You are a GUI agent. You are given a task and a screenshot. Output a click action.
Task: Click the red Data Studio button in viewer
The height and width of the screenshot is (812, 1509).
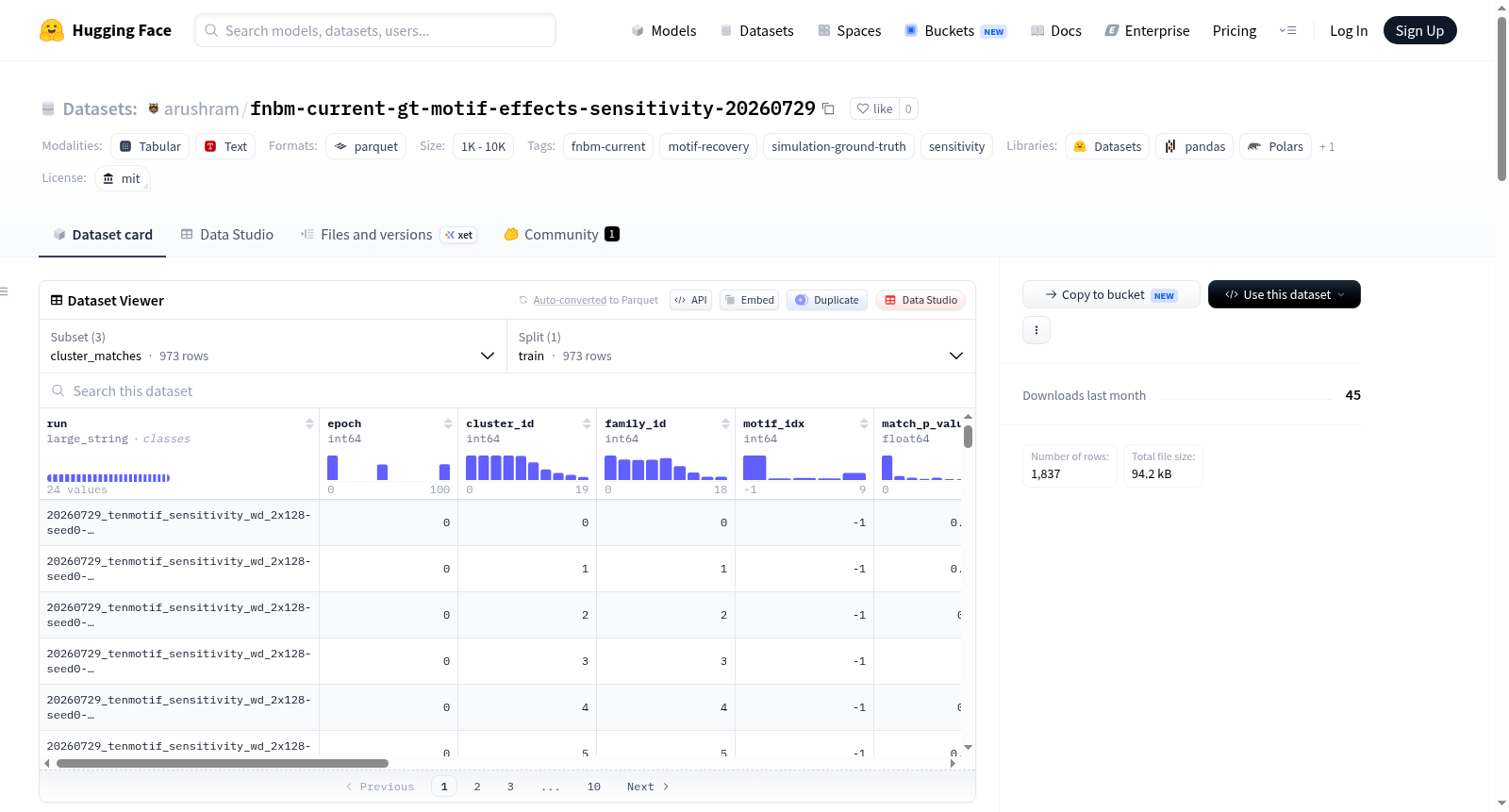pos(920,300)
